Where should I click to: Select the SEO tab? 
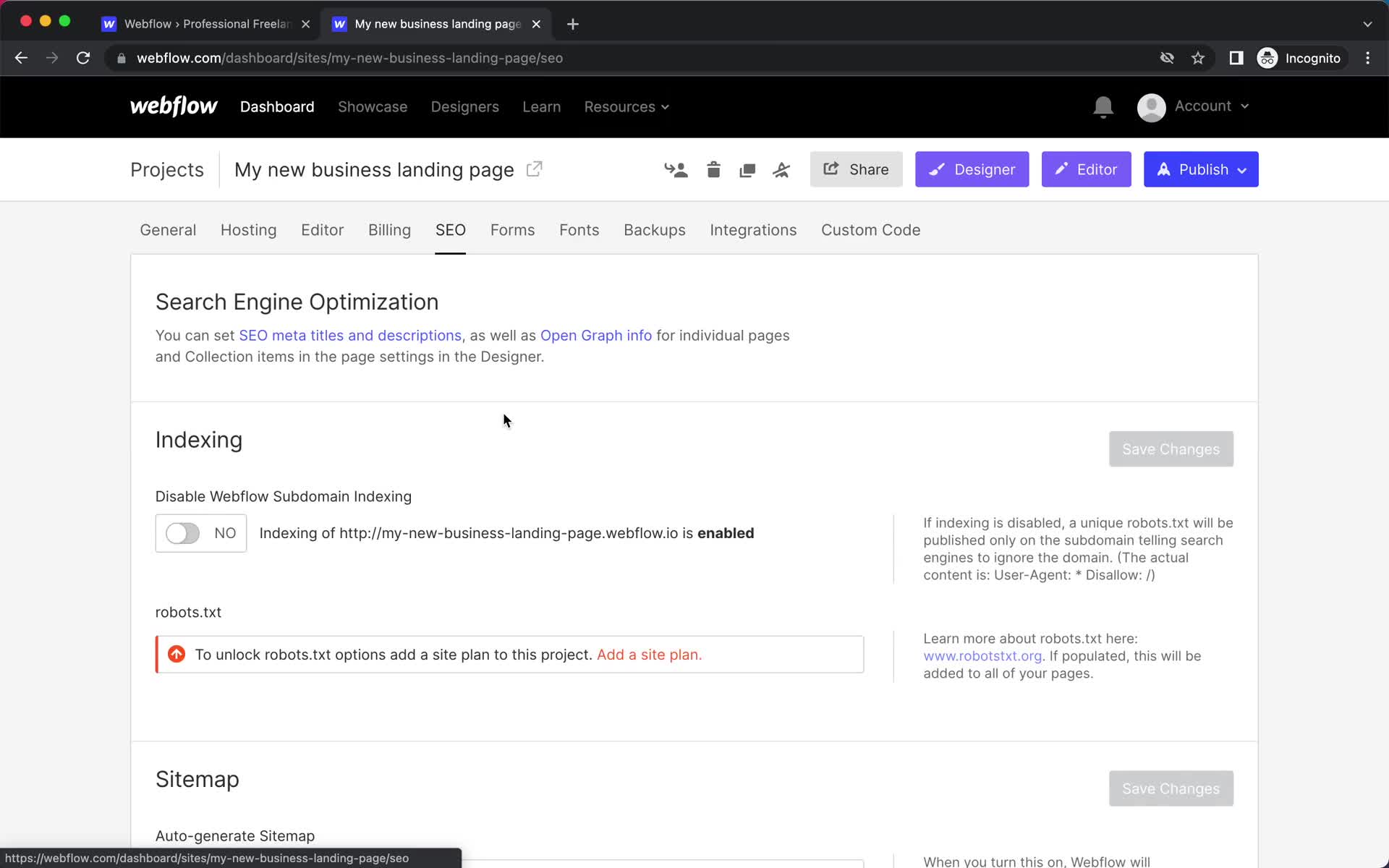[x=450, y=230]
